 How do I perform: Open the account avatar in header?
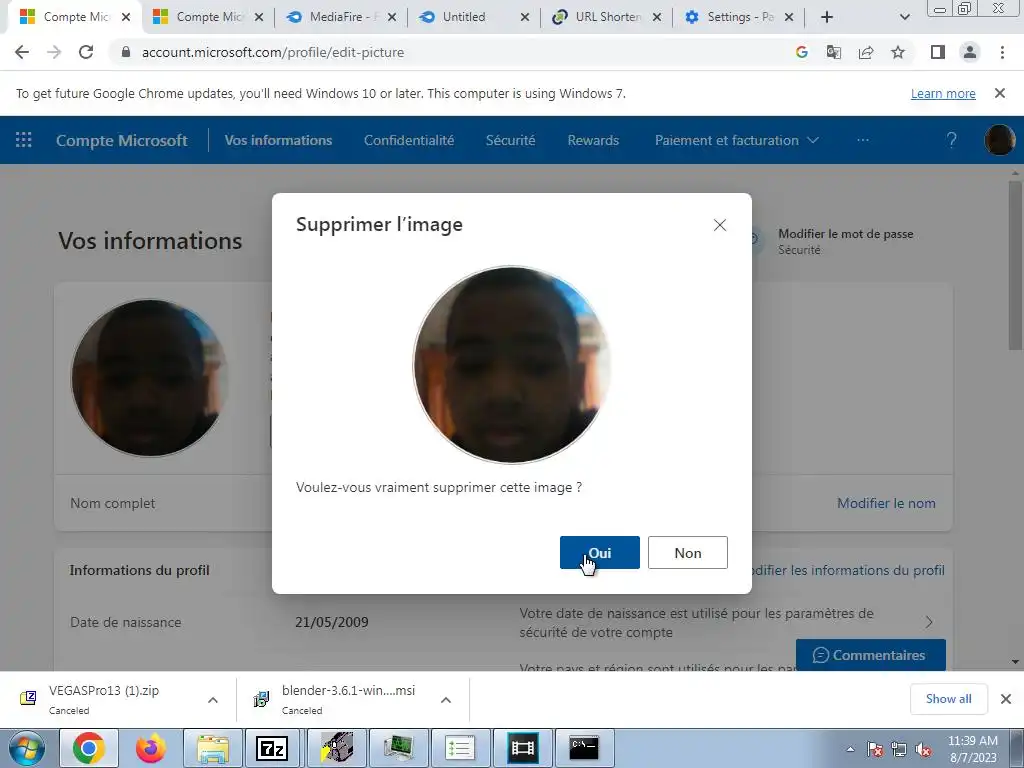pyautogui.click(x=999, y=140)
